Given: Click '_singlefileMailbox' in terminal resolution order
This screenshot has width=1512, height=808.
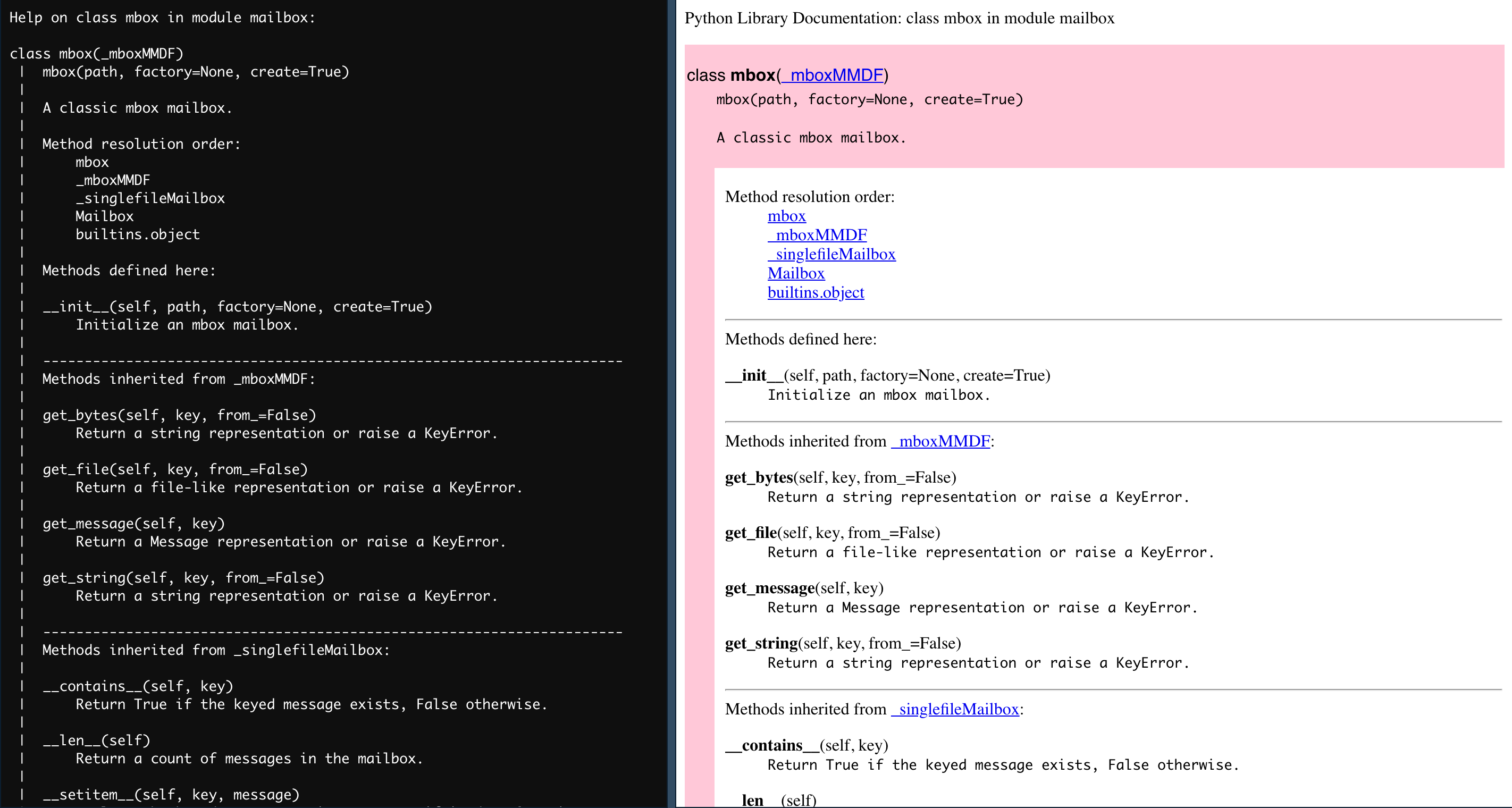Looking at the screenshot, I should tap(150, 198).
